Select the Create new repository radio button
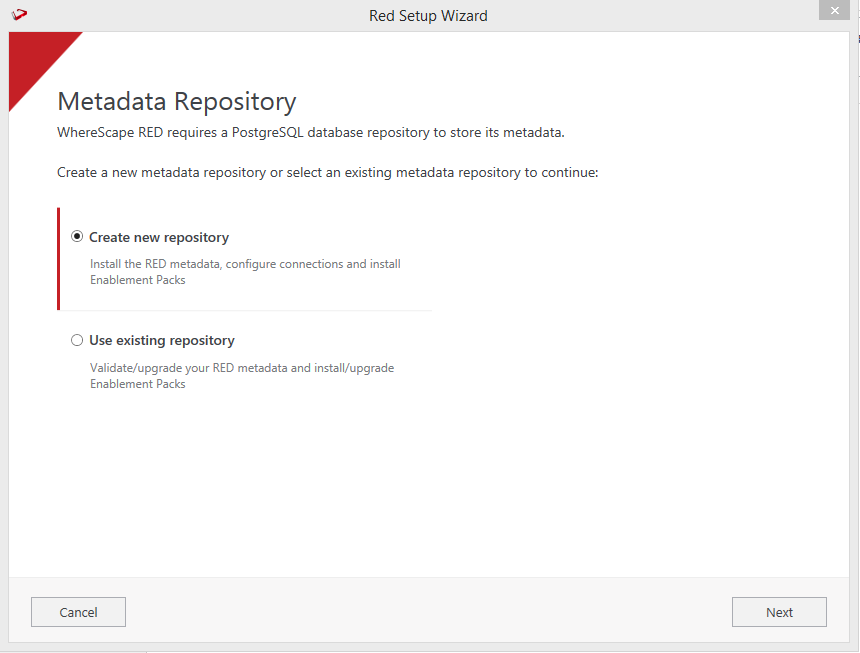The width and height of the screenshot is (860, 653). pos(77,237)
